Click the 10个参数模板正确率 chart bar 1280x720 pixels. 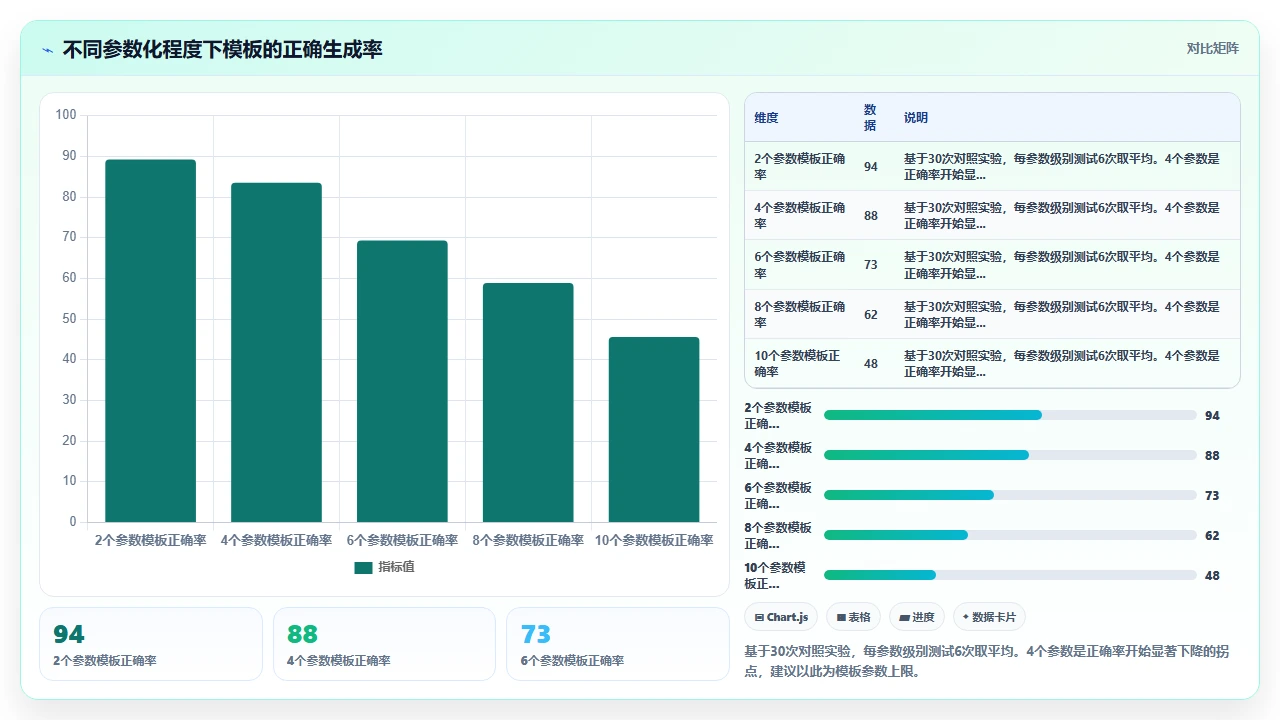click(654, 429)
